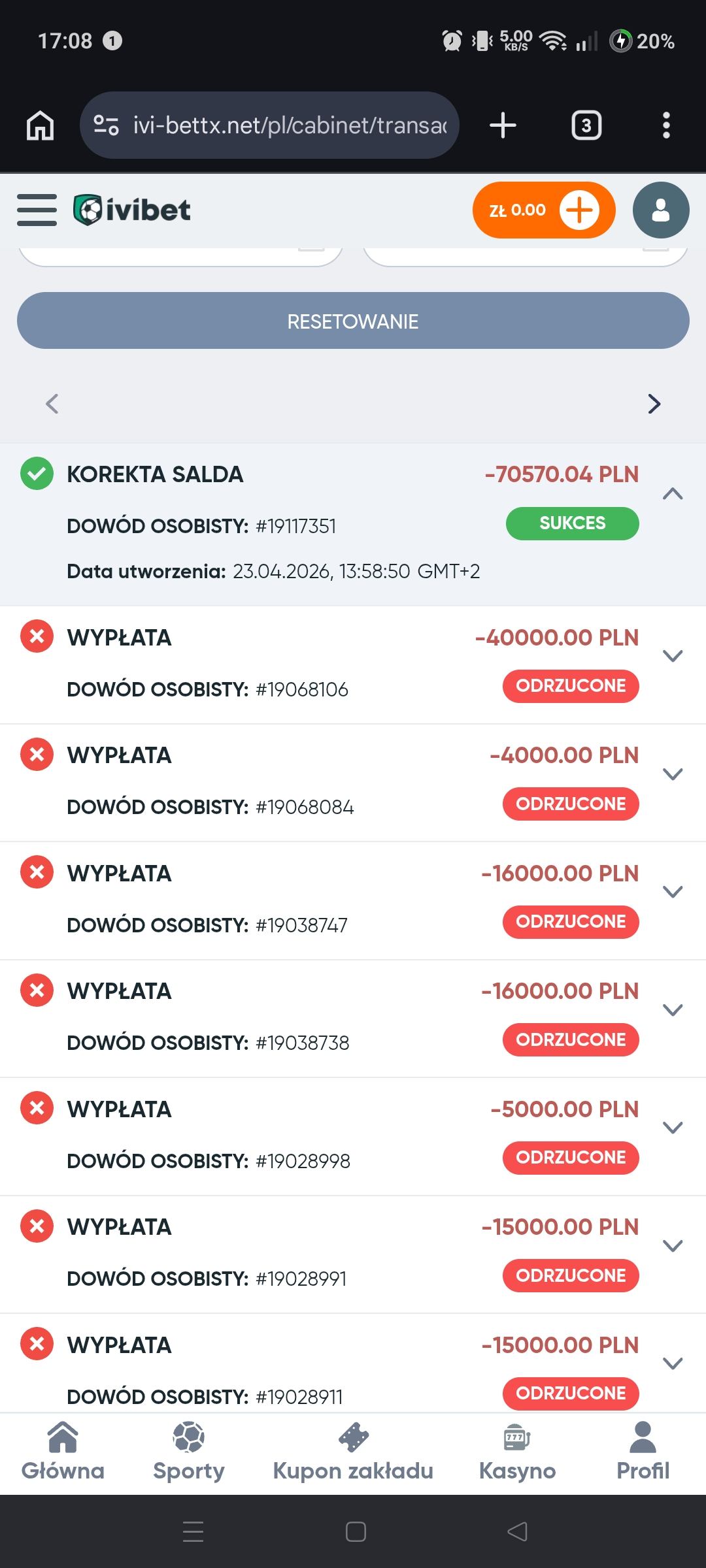Collapse the Korekta Salda transaction details
Screen dimensions: 706x1568
pyautogui.click(x=673, y=494)
